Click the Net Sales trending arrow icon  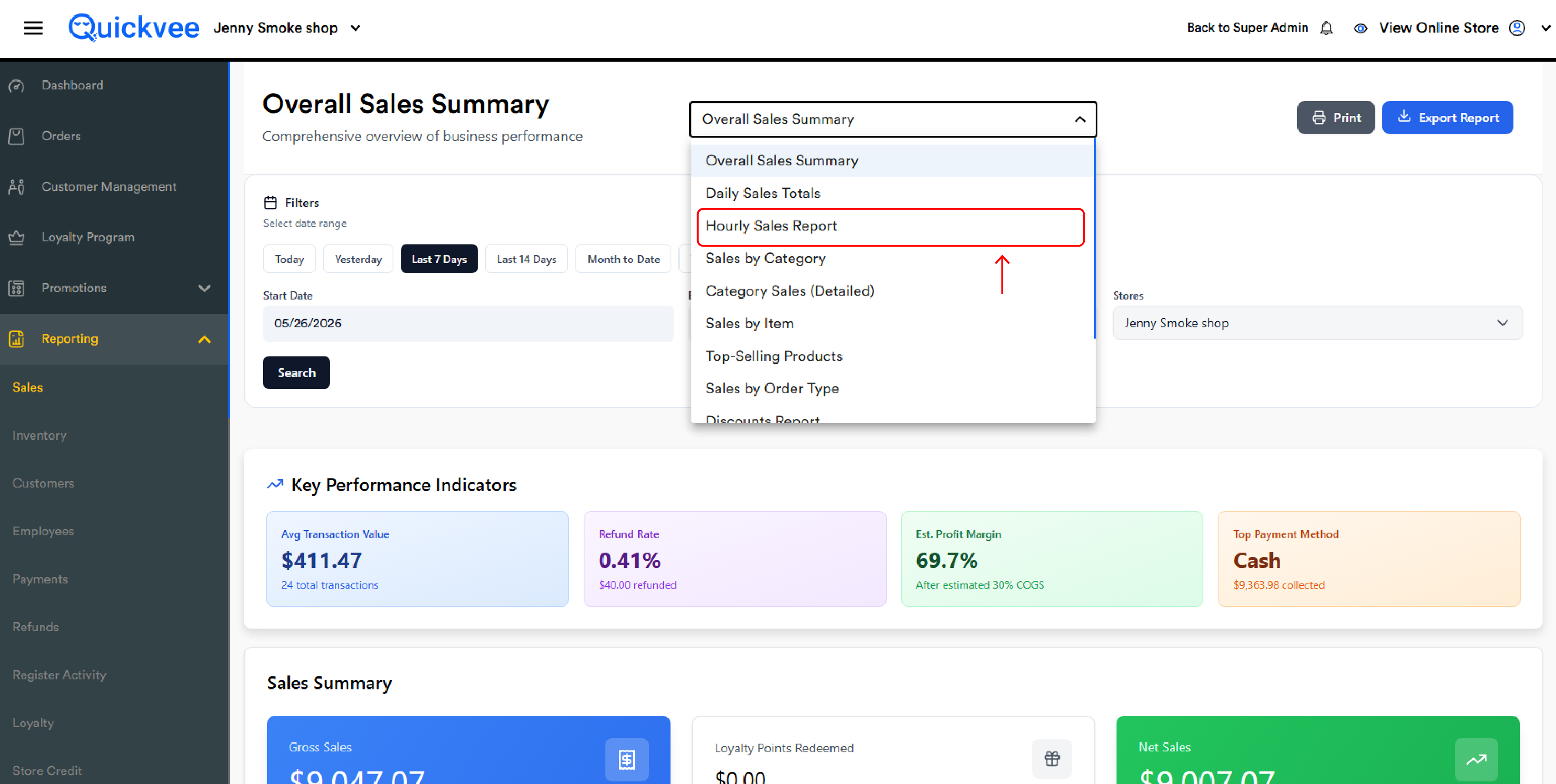1476,759
